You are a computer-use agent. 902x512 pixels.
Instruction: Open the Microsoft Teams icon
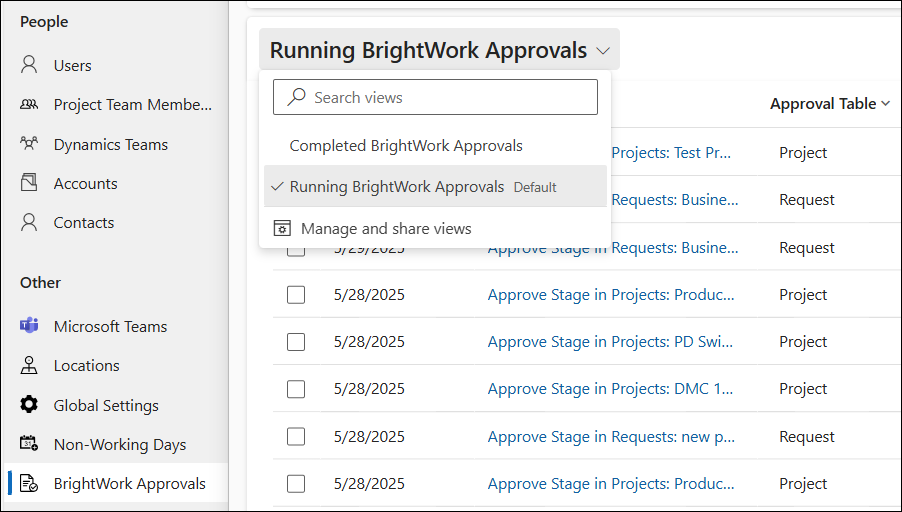point(29,327)
